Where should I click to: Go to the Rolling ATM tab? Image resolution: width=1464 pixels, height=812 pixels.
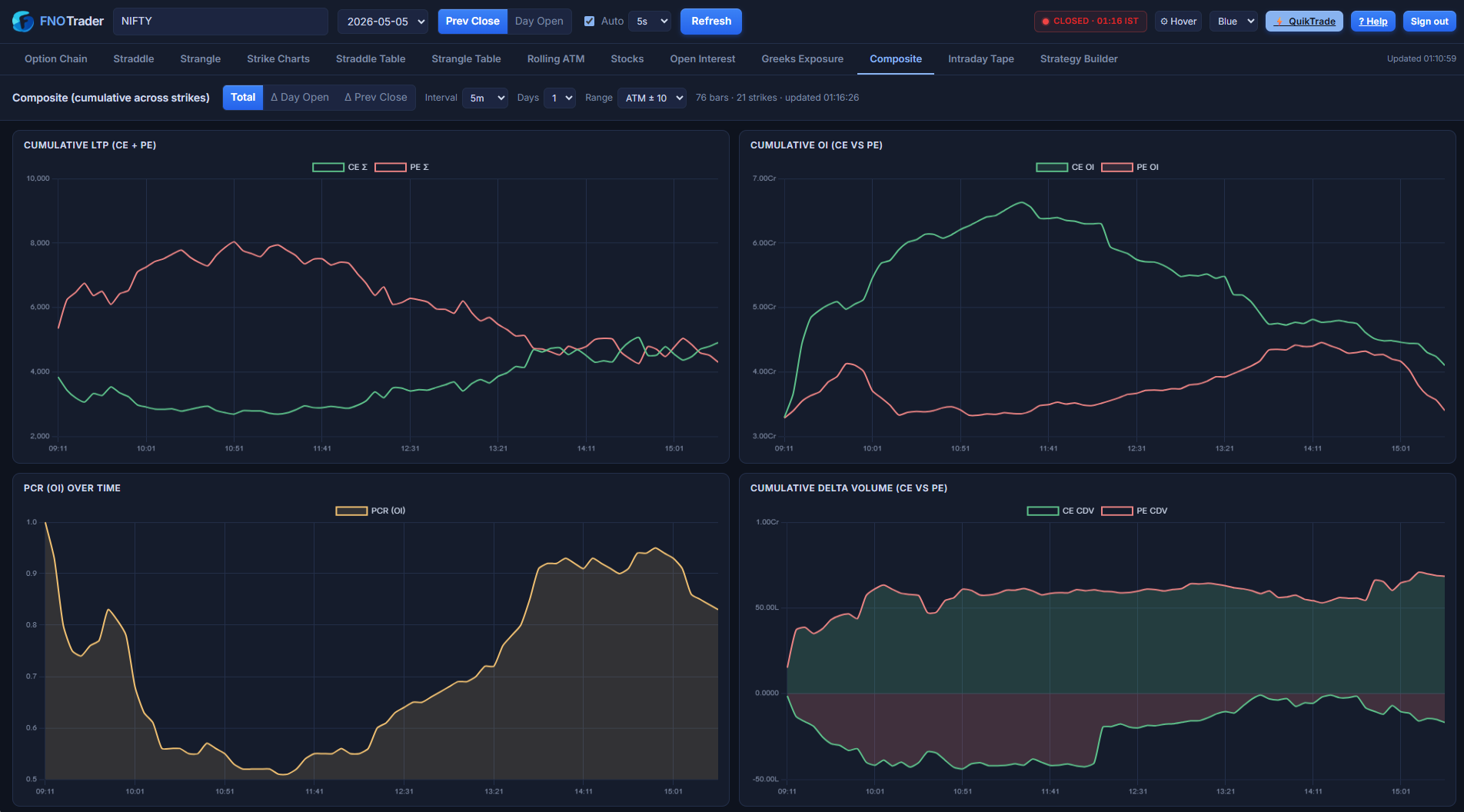tap(556, 59)
